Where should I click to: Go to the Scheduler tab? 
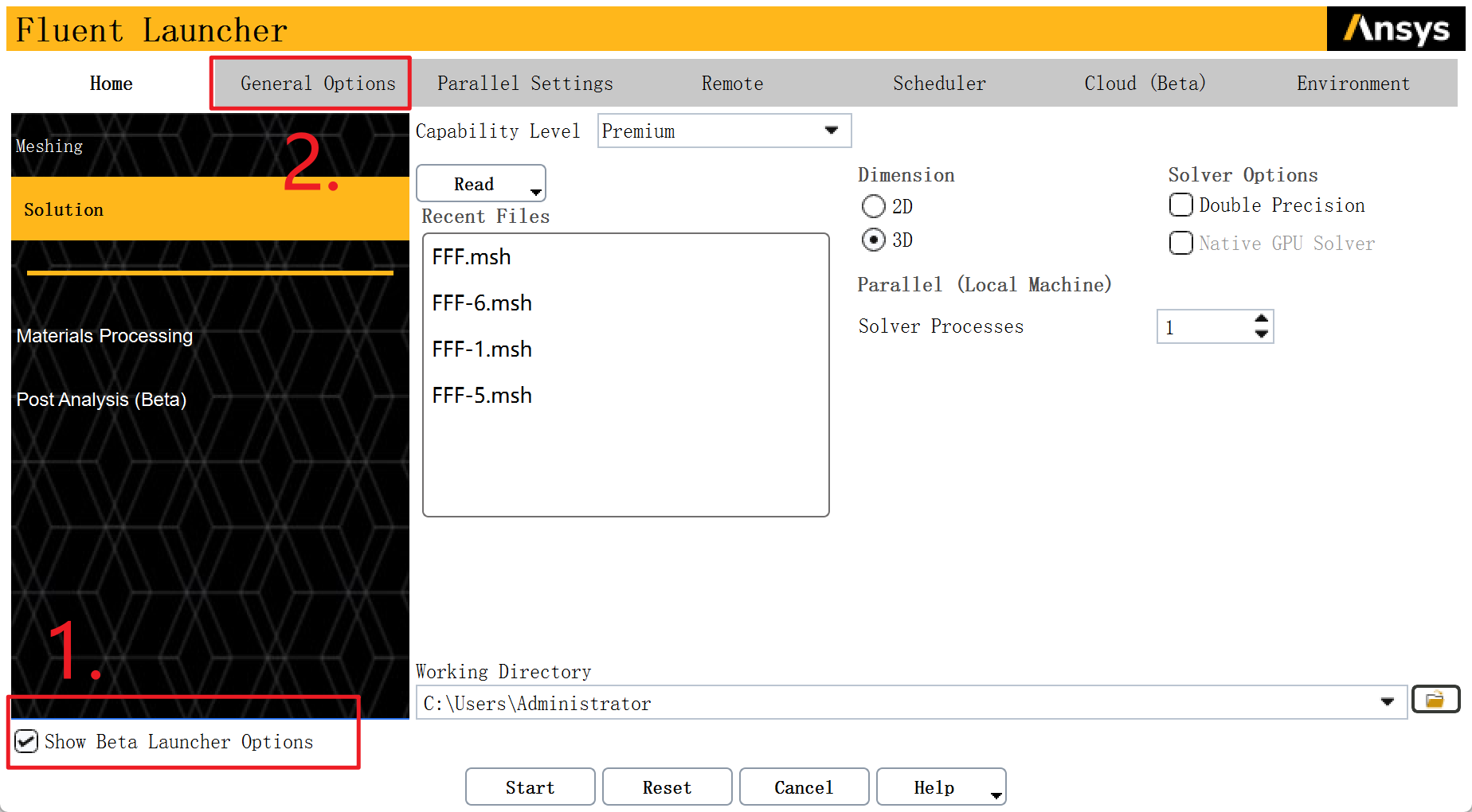939,84
